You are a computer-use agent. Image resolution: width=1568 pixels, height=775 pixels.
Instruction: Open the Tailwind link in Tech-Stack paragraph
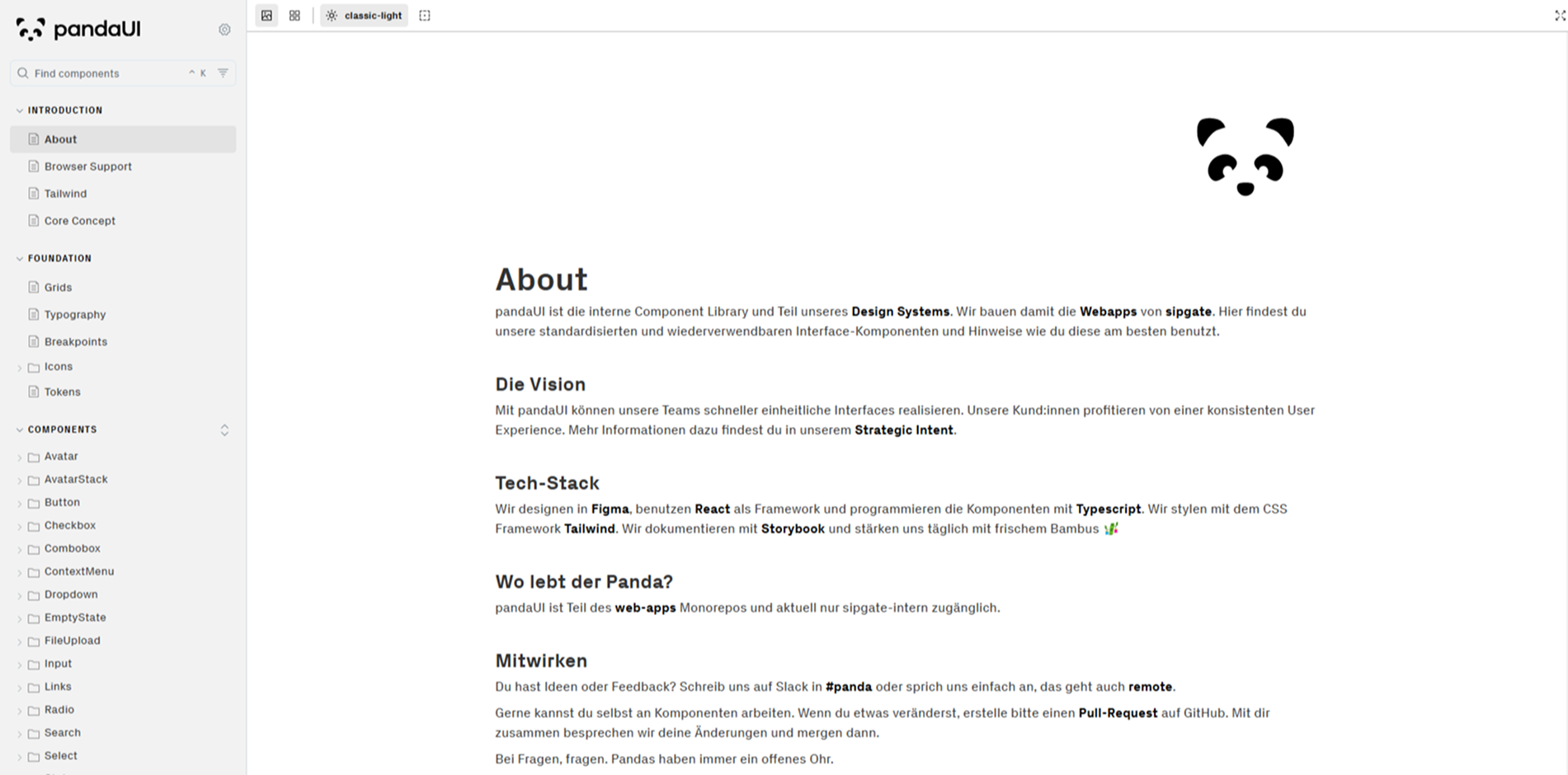pyautogui.click(x=589, y=529)
